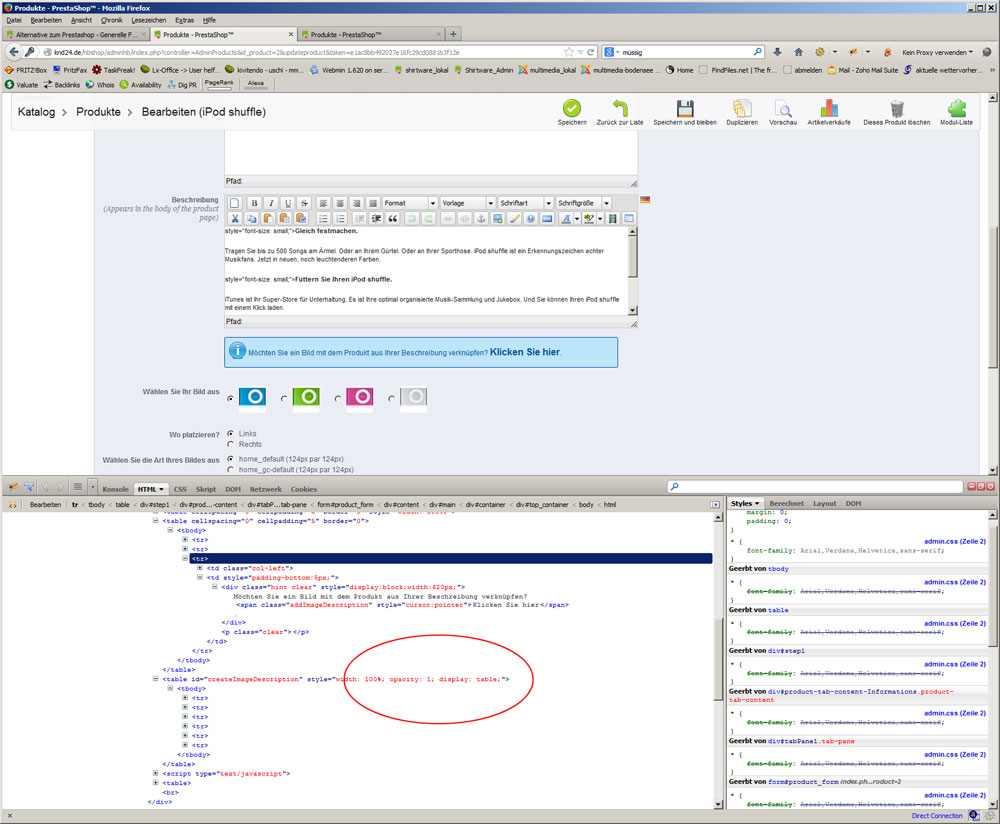Select the Rechts placement radio button
The width and height of the screenshot is (1000, 824).
pyautogui.click(x=232, y=444)
